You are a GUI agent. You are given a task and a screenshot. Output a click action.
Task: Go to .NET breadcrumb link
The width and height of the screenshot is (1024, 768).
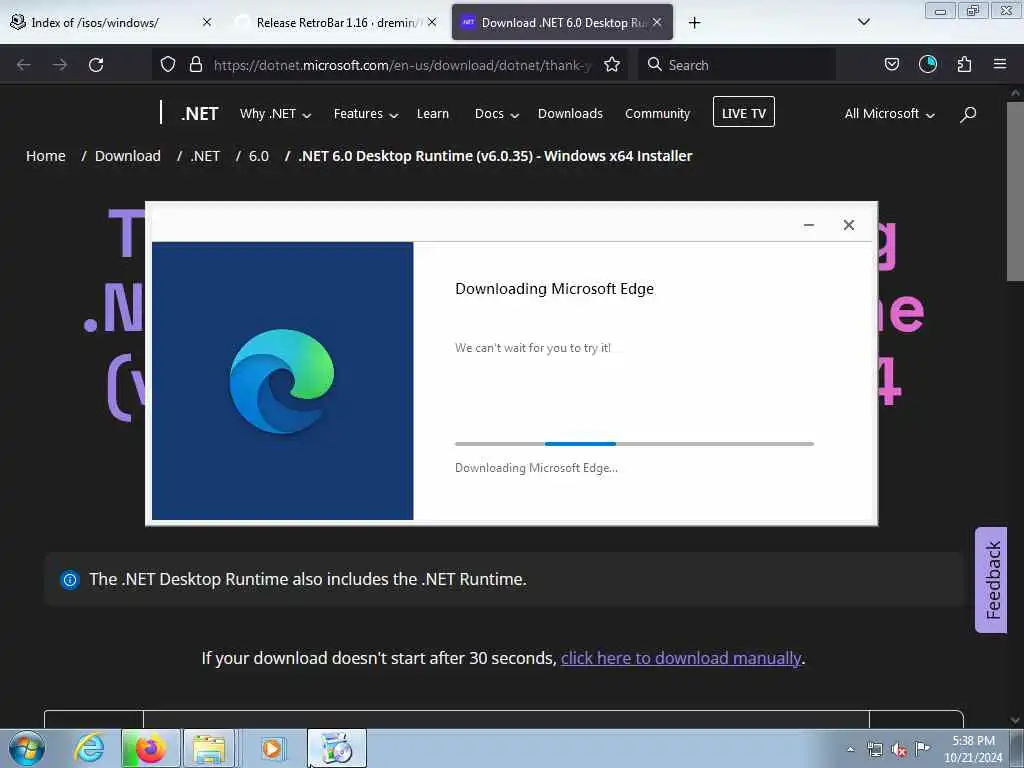point(205,156)
